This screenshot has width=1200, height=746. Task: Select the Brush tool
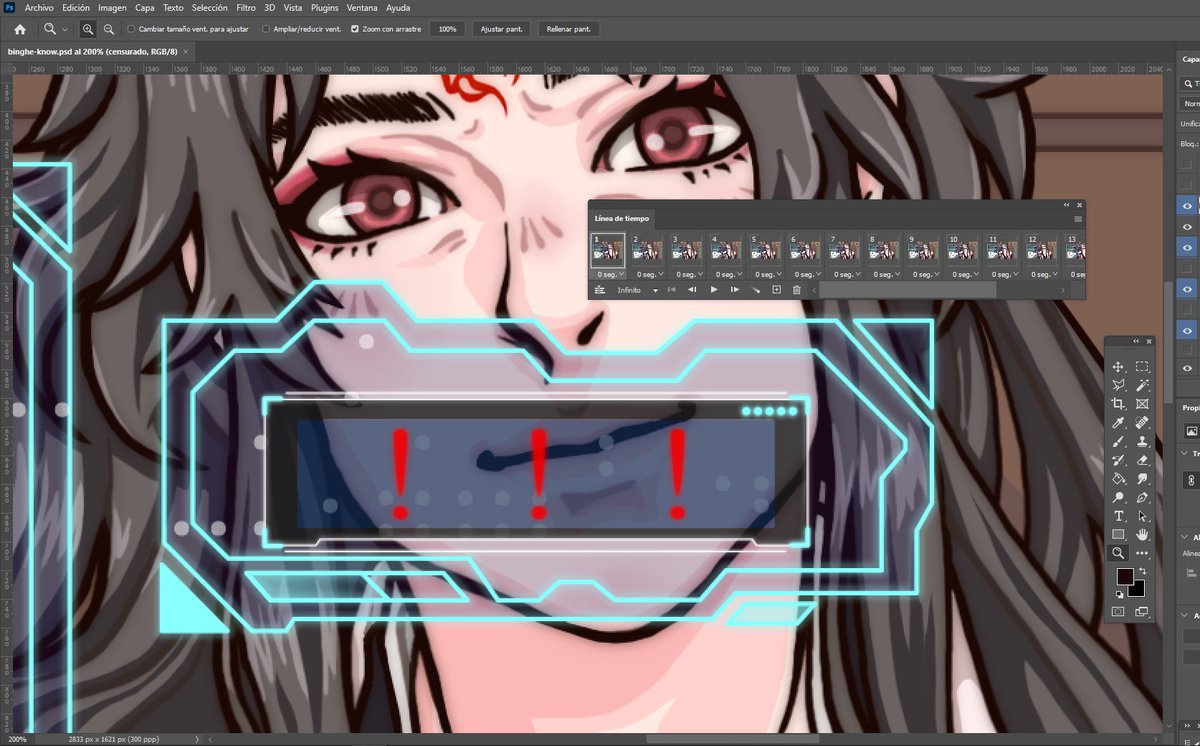click(1119, 441)
